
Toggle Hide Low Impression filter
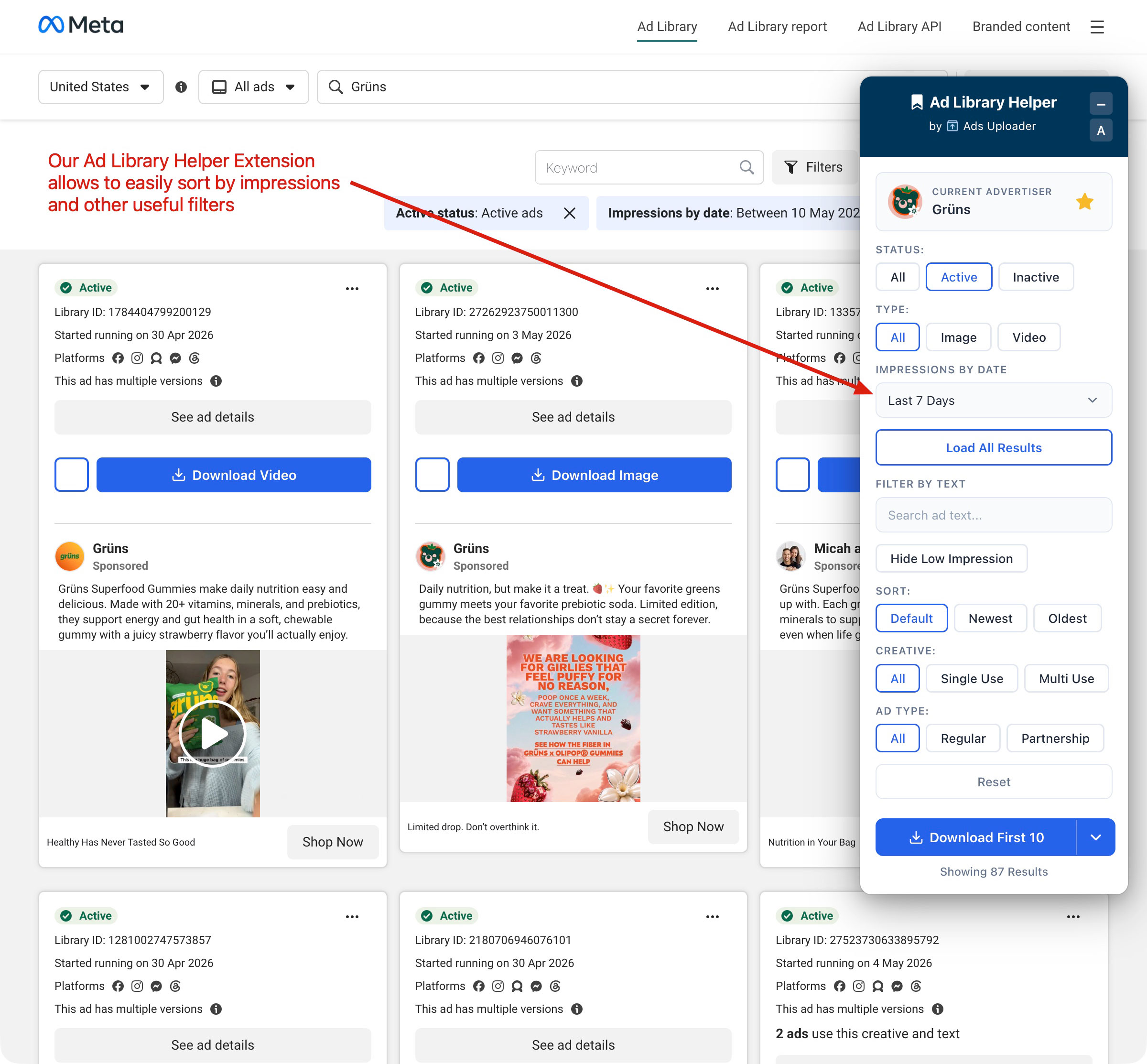click(x=951, y=558)
